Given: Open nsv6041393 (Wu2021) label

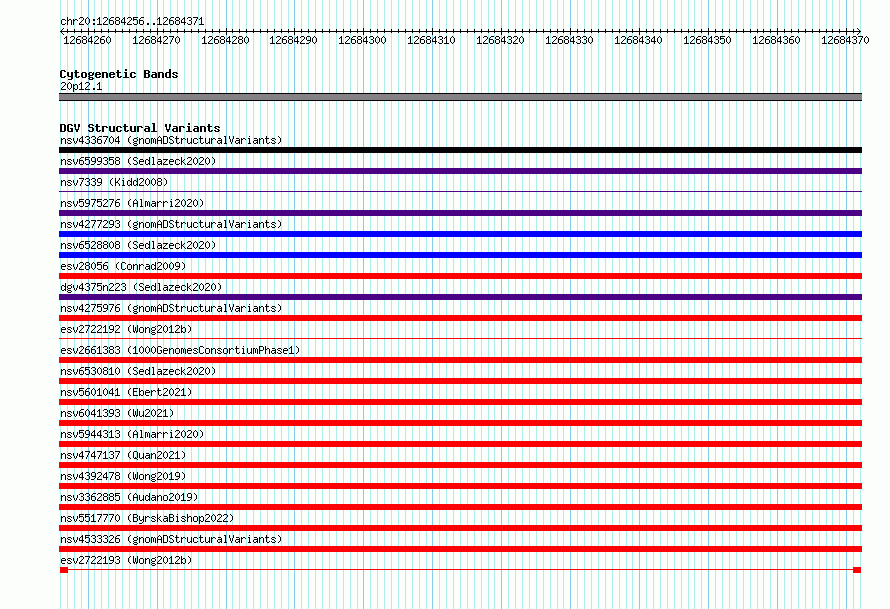Looking at the screenshot, I should (x=117, y=413).
